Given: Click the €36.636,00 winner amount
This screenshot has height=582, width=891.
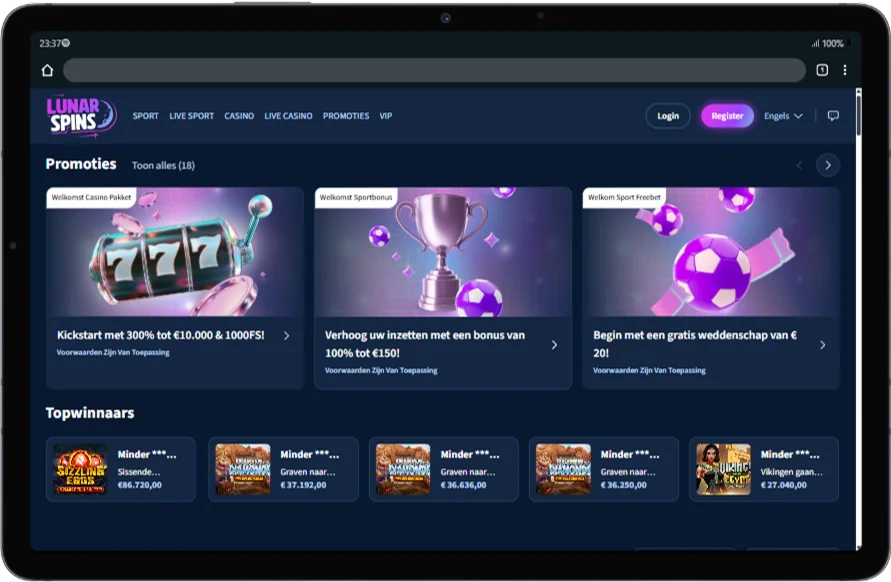Looking at the screenshot, I should [464, 485].
